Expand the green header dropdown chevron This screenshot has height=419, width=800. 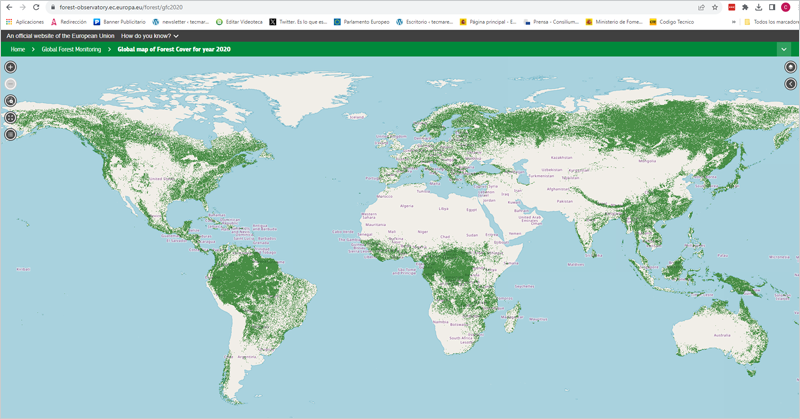[x=784, y=49]
